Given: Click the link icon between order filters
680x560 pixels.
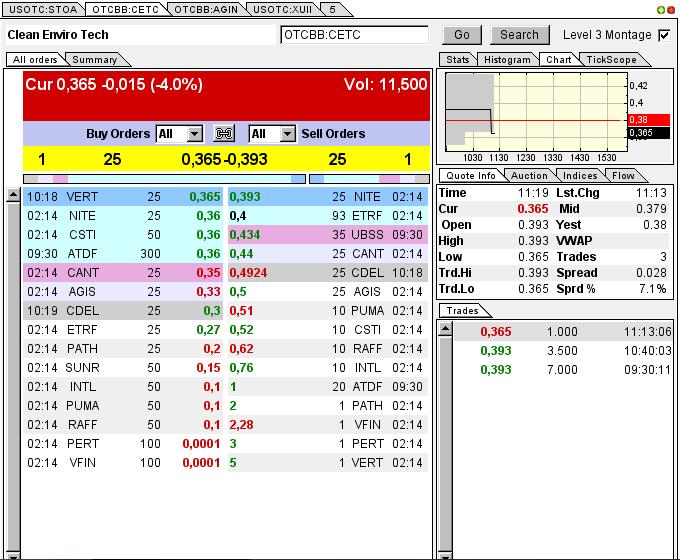Looking at the screenshot, I should [x=224, y=134].
